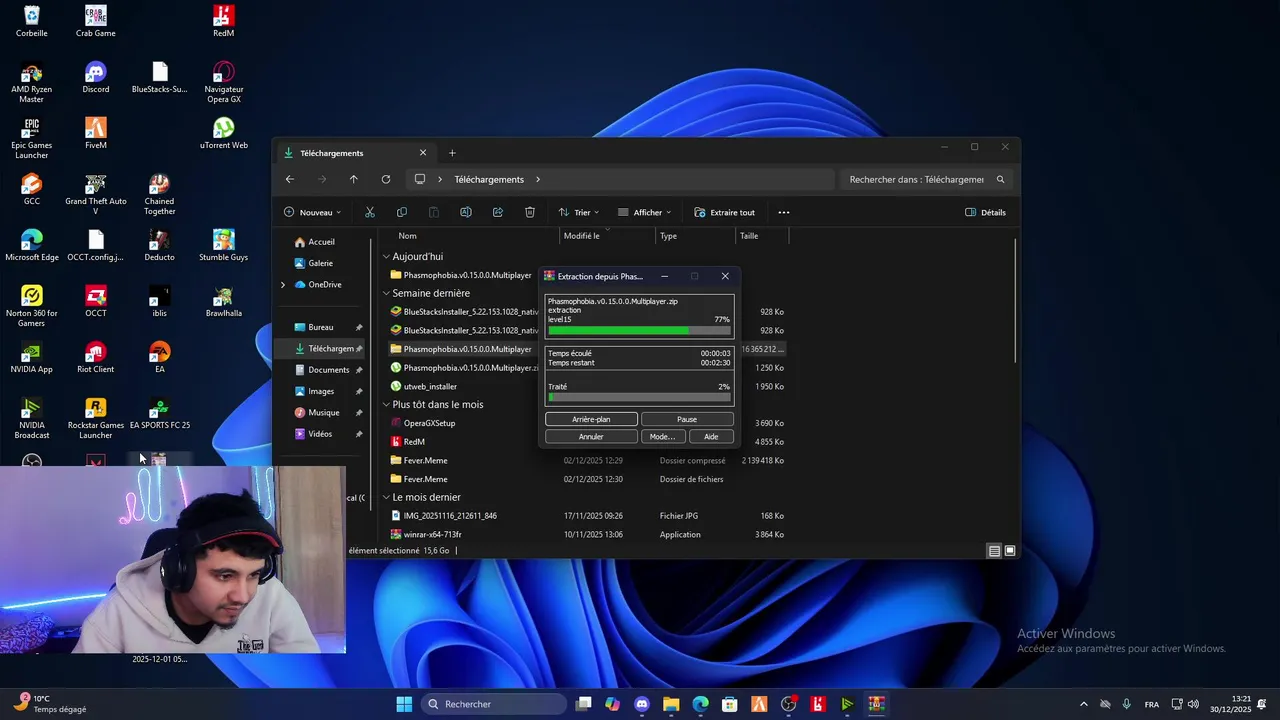Collapse the Semaine dernière group

pos(386,294)
